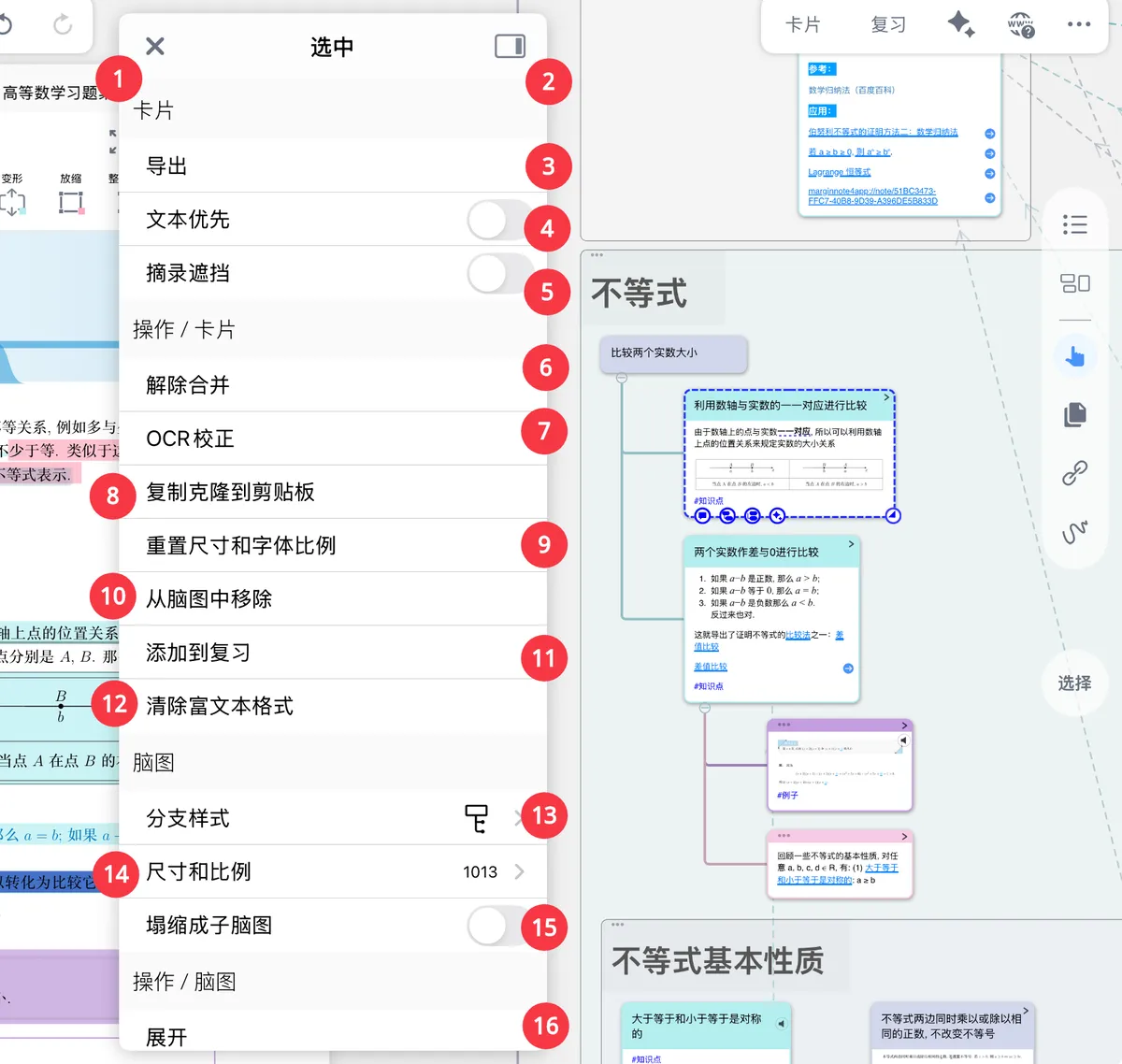Click the sparkle AI icon under selected card

[777, 516]
